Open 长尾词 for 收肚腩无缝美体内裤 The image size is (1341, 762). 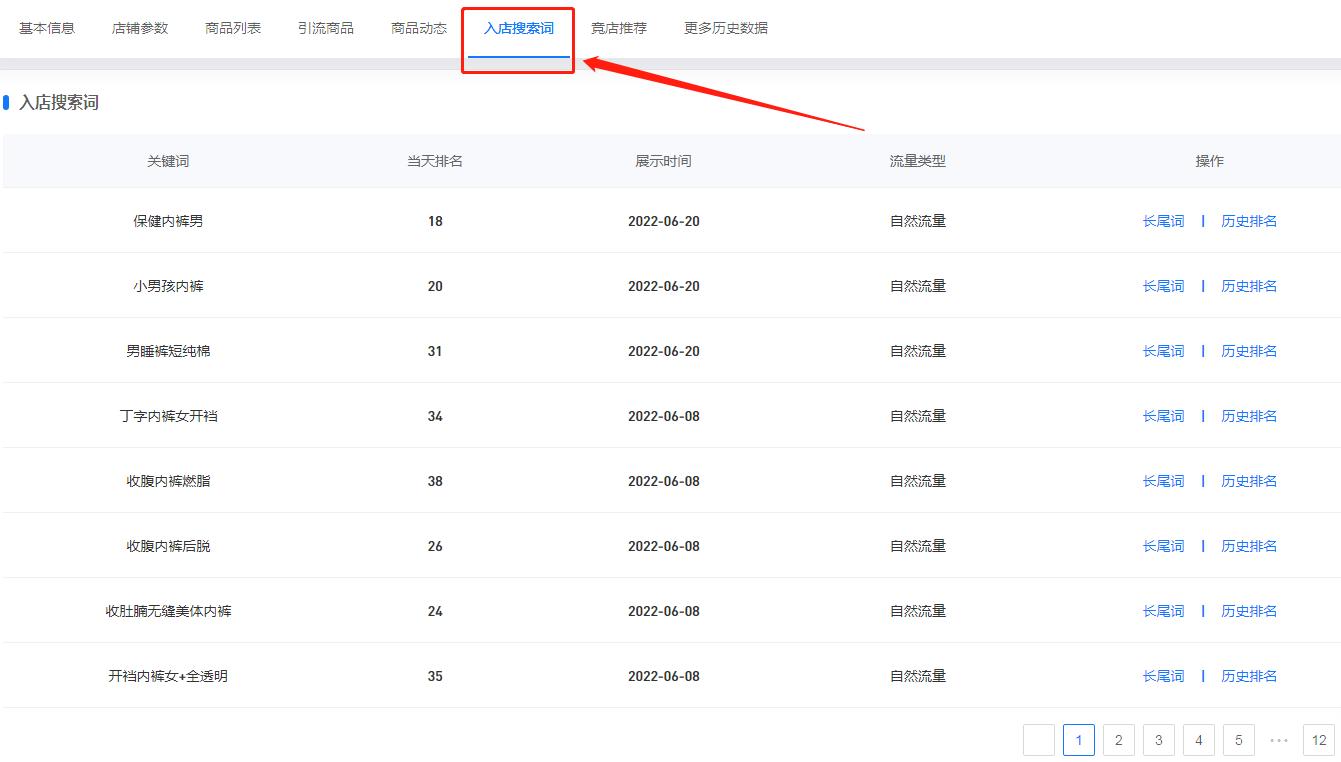1163,611
